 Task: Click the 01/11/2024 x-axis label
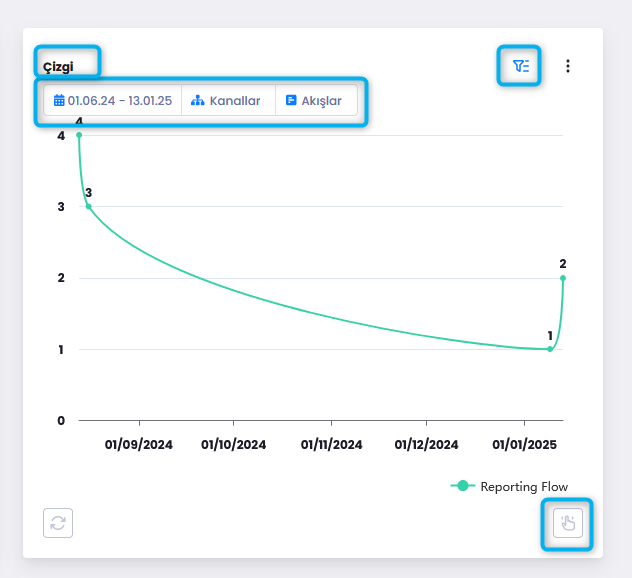point(331,445)
